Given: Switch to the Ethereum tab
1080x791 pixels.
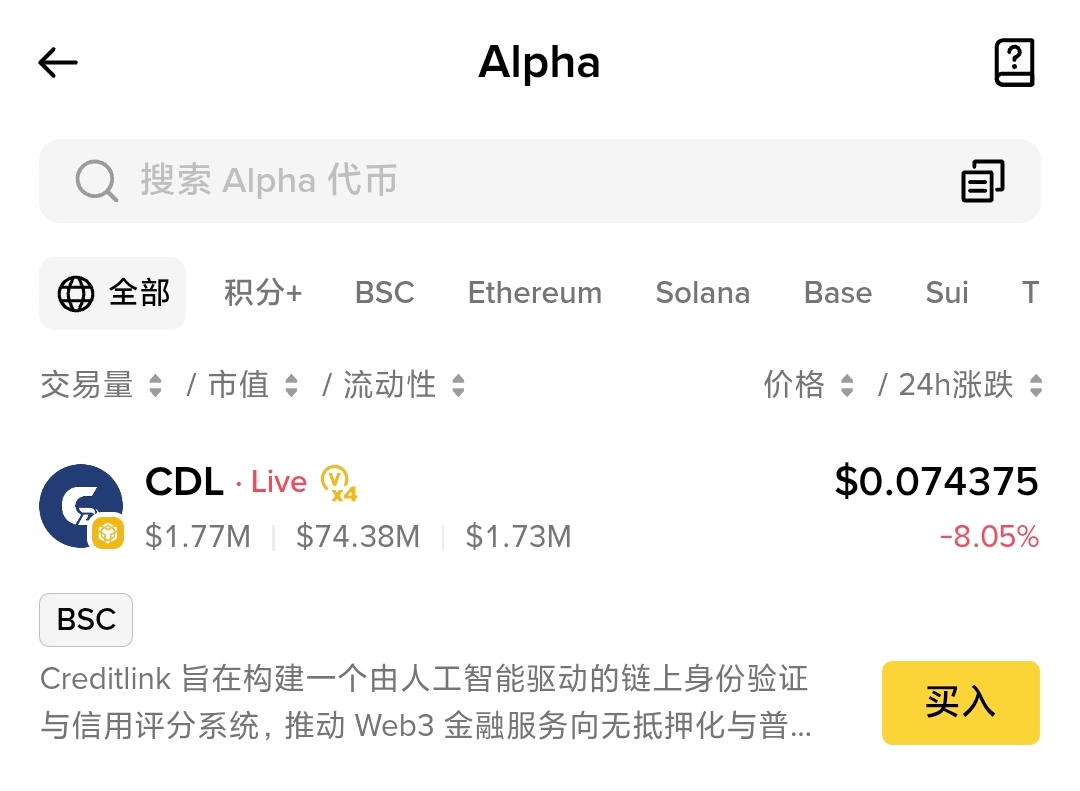Looking at the screenshot, I should tap(535, 293).
